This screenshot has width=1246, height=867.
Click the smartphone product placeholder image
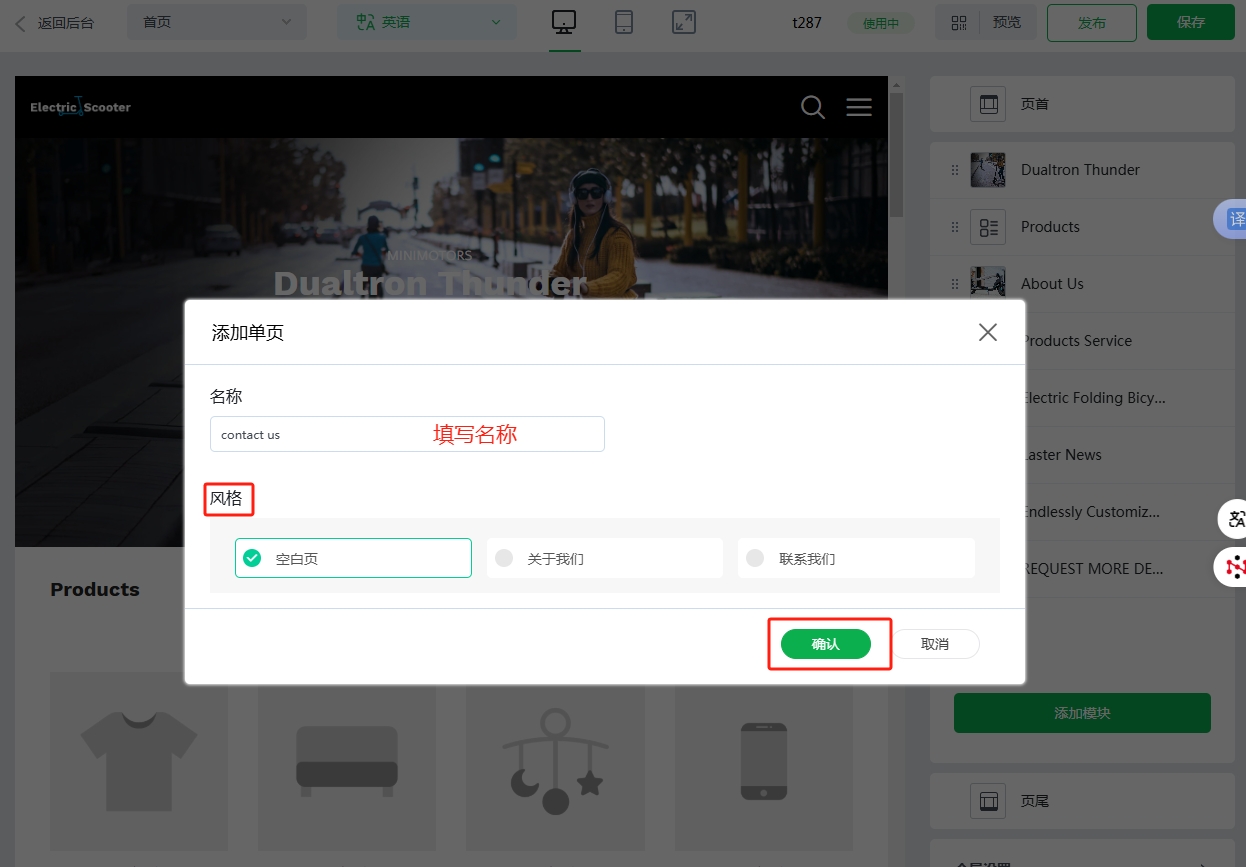point(764,760)
